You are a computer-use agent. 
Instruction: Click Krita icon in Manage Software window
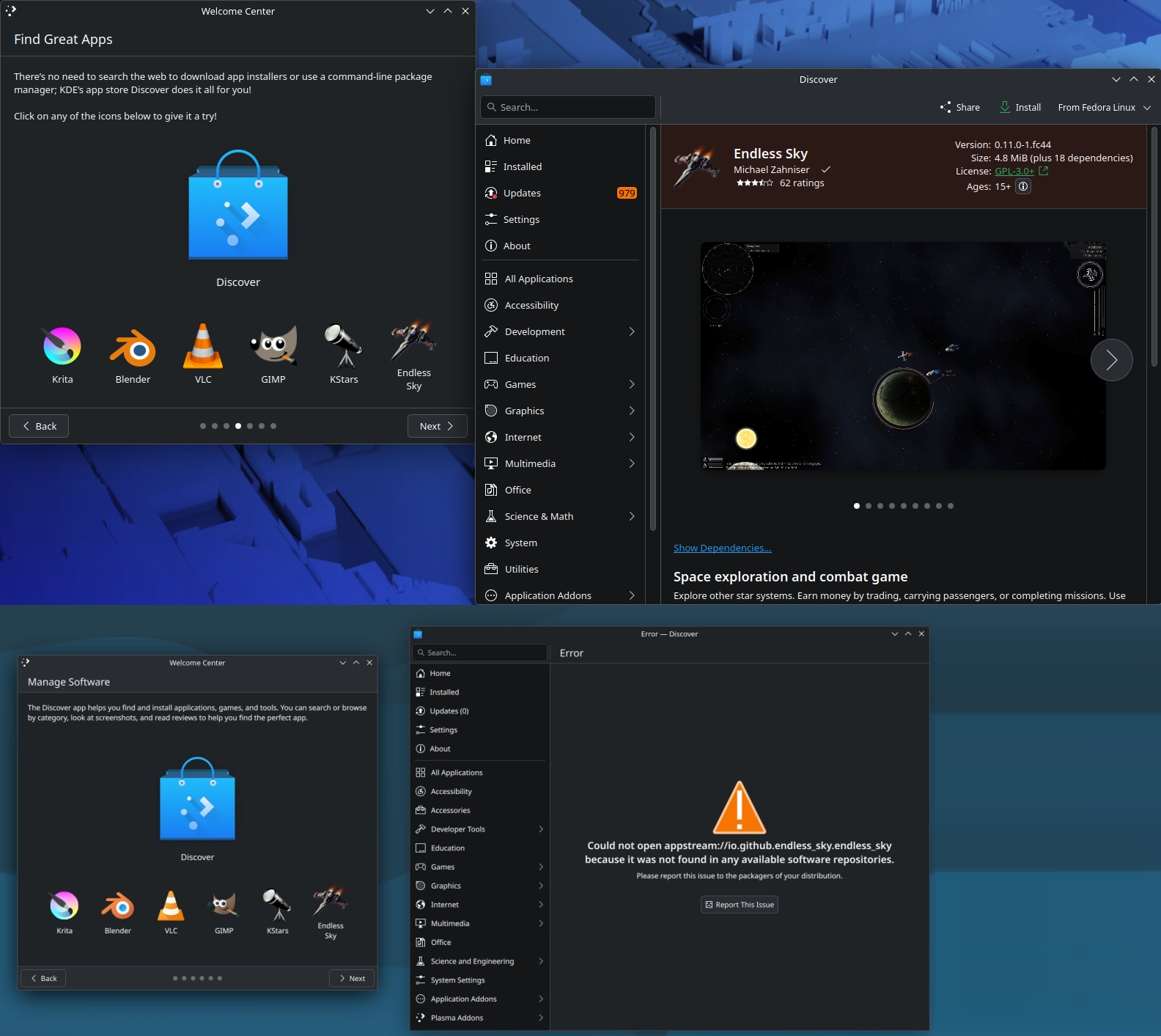(64, 905)
